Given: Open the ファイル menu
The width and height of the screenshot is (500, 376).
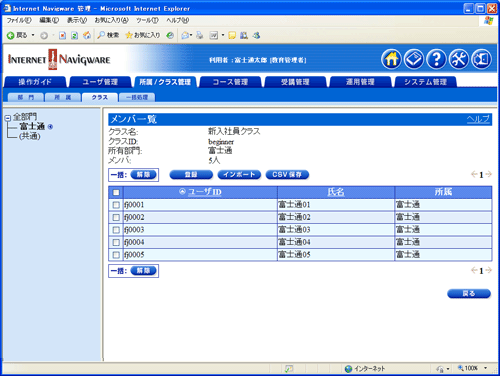Looking at the screenshot, I should point(19,20).
